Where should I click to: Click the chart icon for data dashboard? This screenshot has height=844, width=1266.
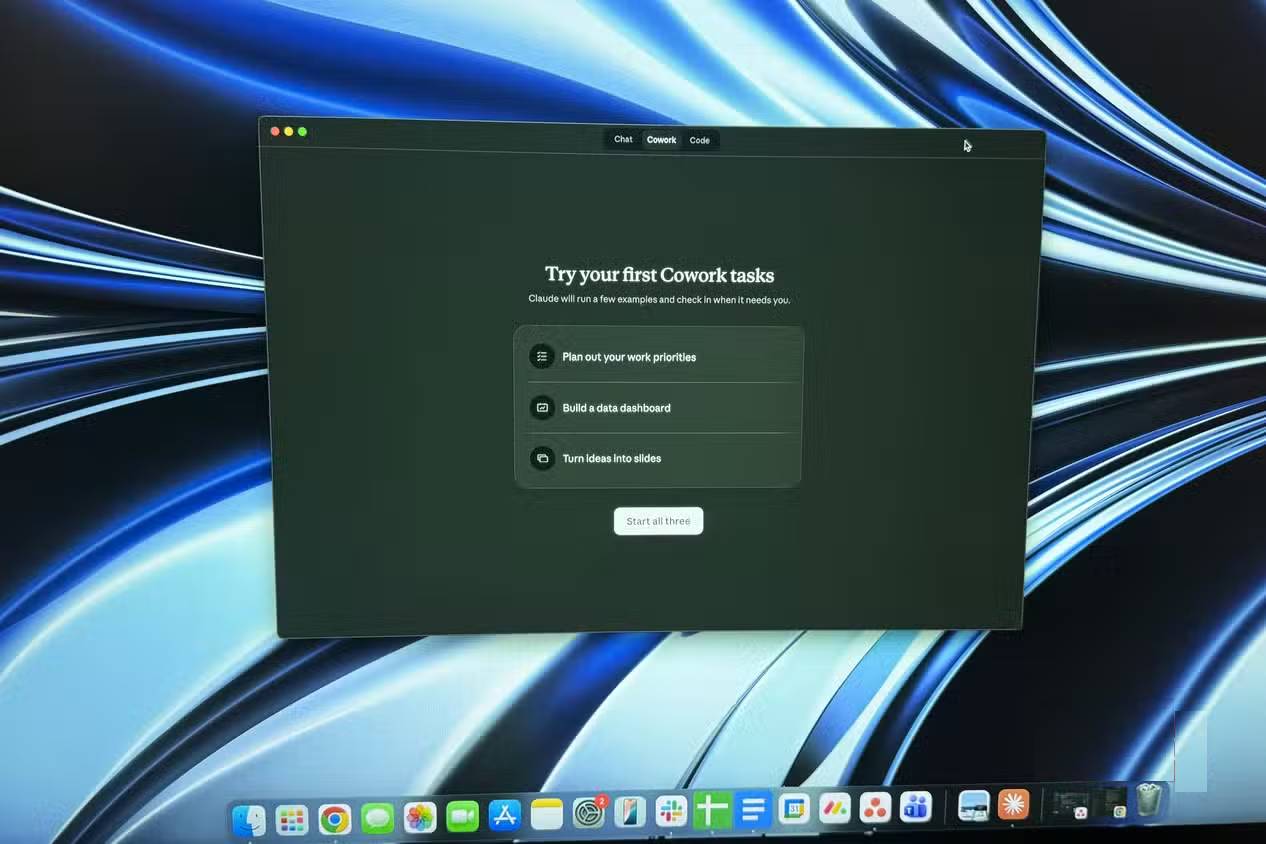tap(542, 408)
